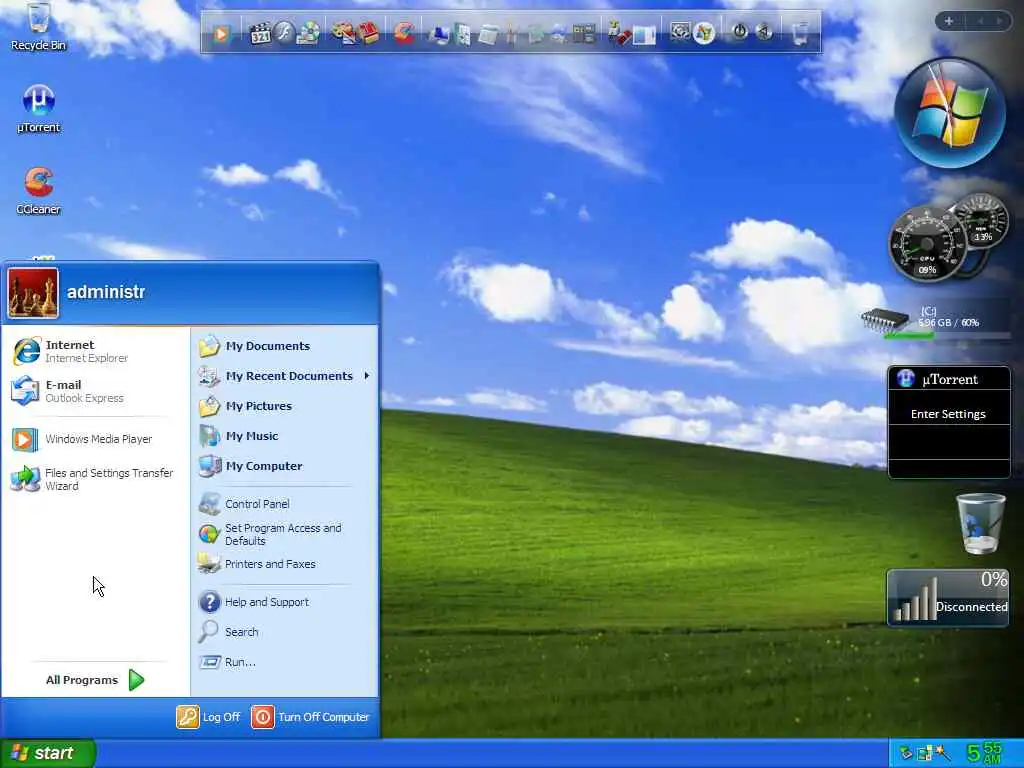This screenshot has width=1024, height=768.
Task: Launch Media Player Classic from dock
Action: click(261, 33)
